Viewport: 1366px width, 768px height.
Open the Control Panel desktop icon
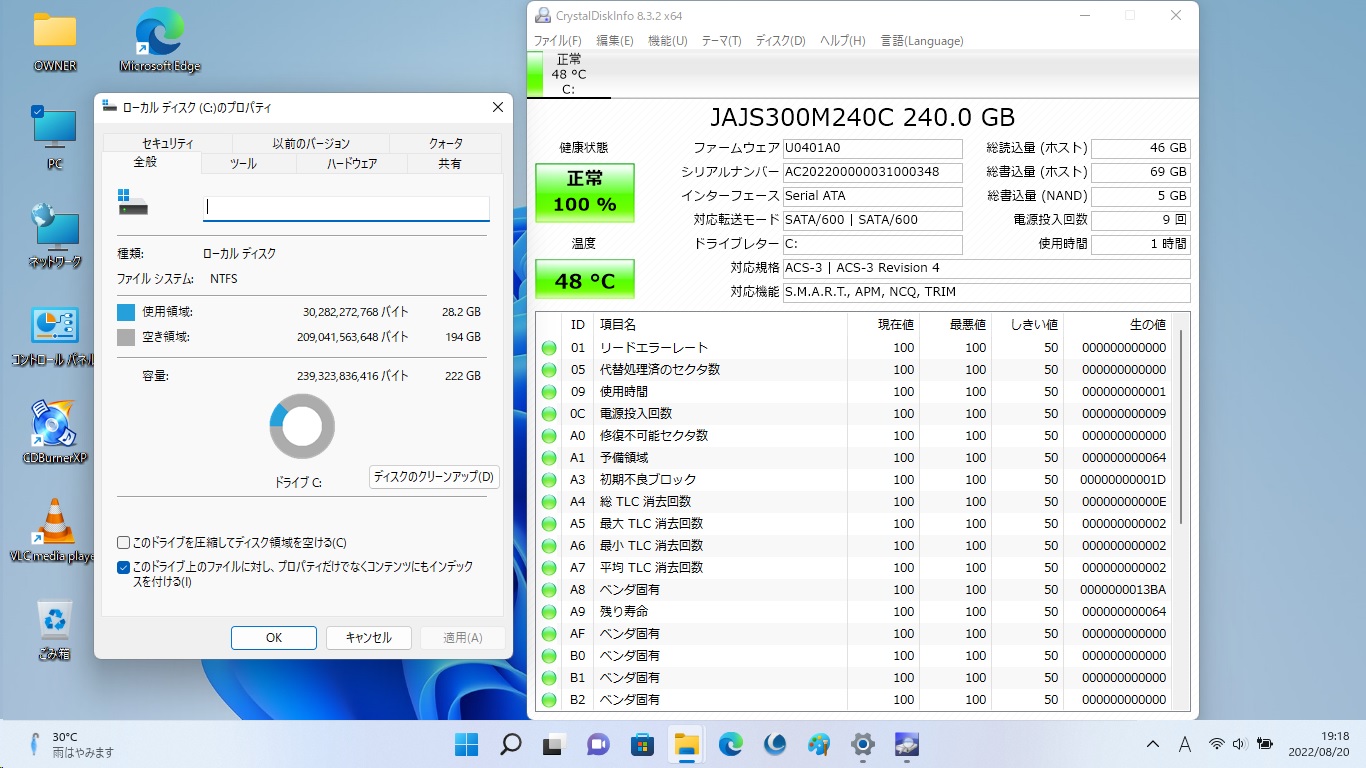(54, 328)
